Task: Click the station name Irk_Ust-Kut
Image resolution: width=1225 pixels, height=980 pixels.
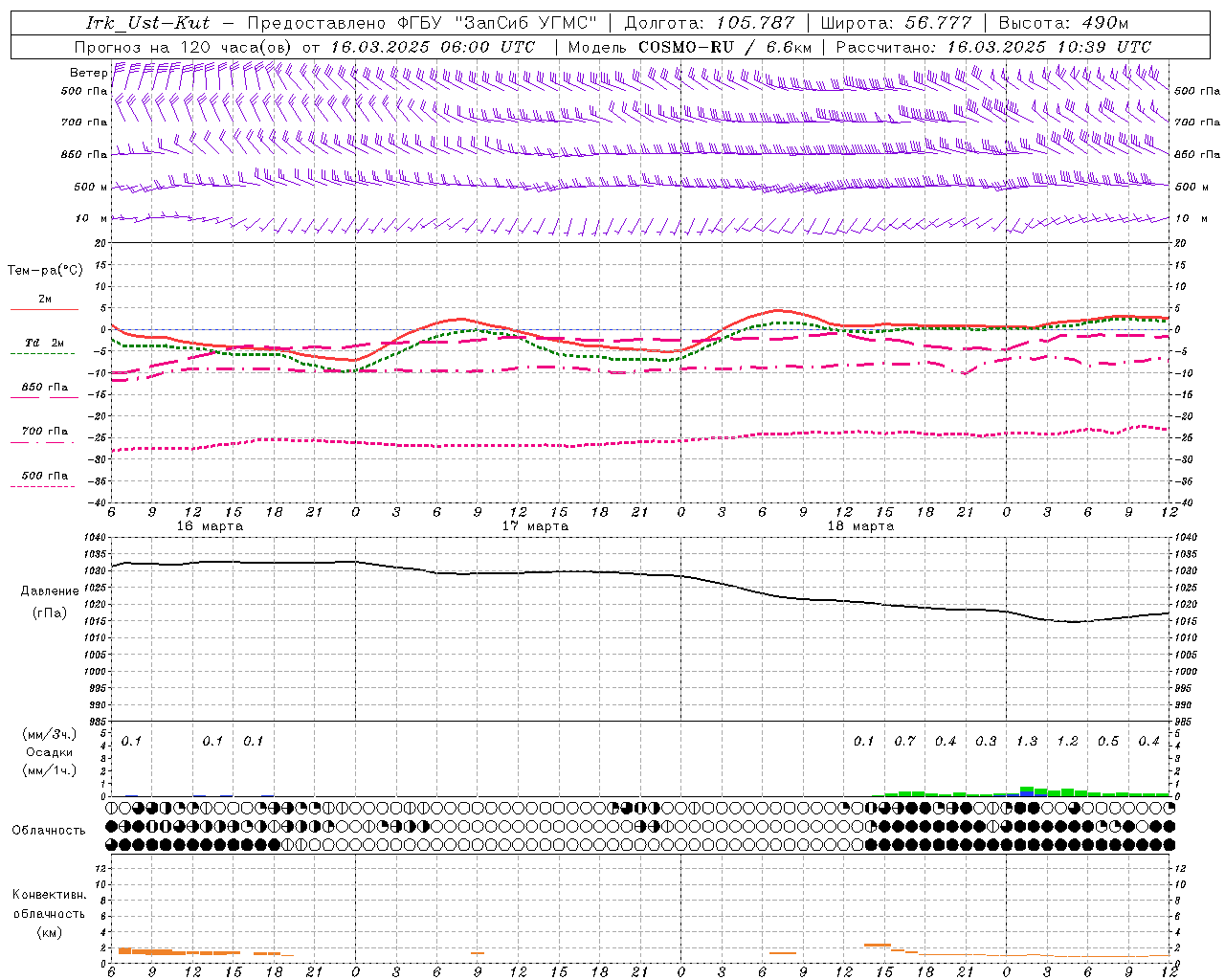Action: (147, 23)
